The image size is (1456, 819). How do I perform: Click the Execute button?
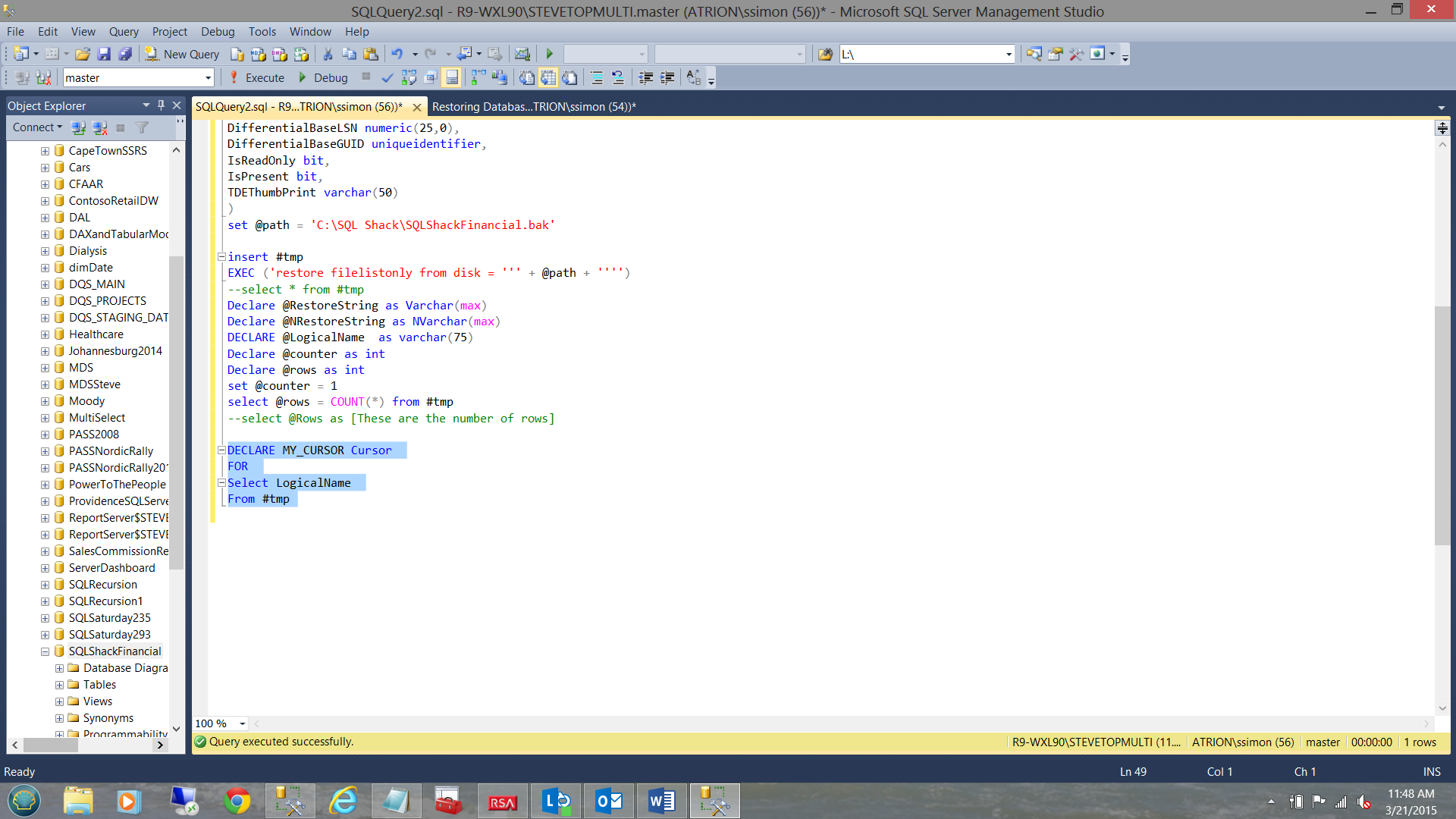pos(257,77)
